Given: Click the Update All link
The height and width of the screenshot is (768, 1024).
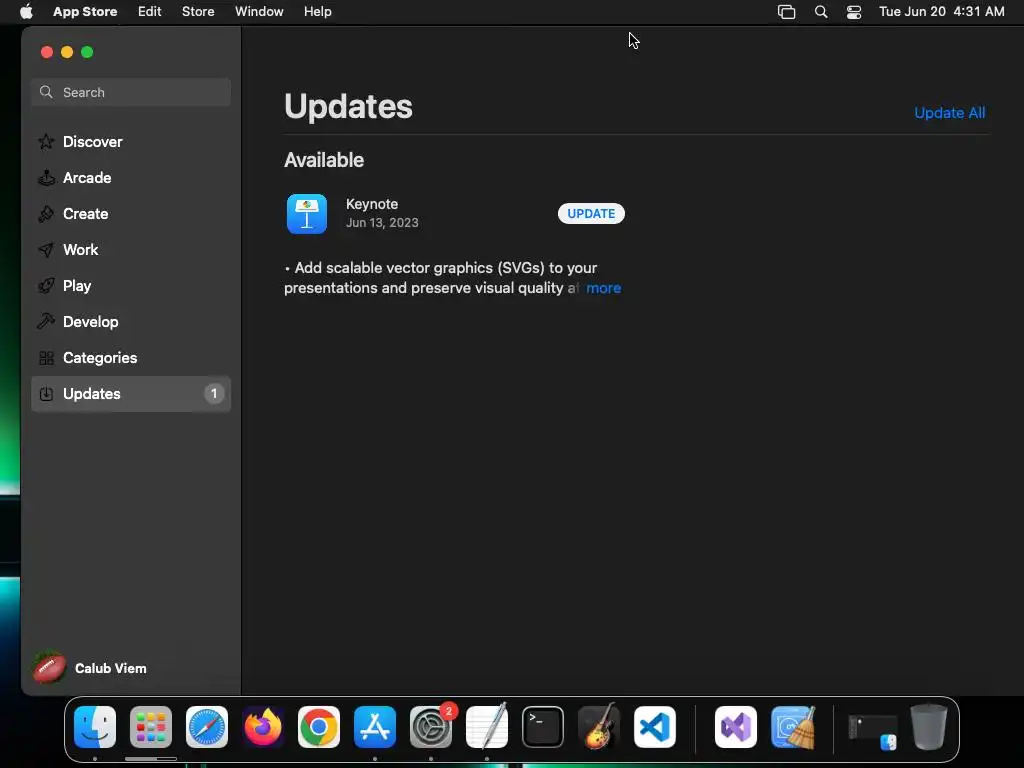Looking at the screenshot, I should [950, 113].
